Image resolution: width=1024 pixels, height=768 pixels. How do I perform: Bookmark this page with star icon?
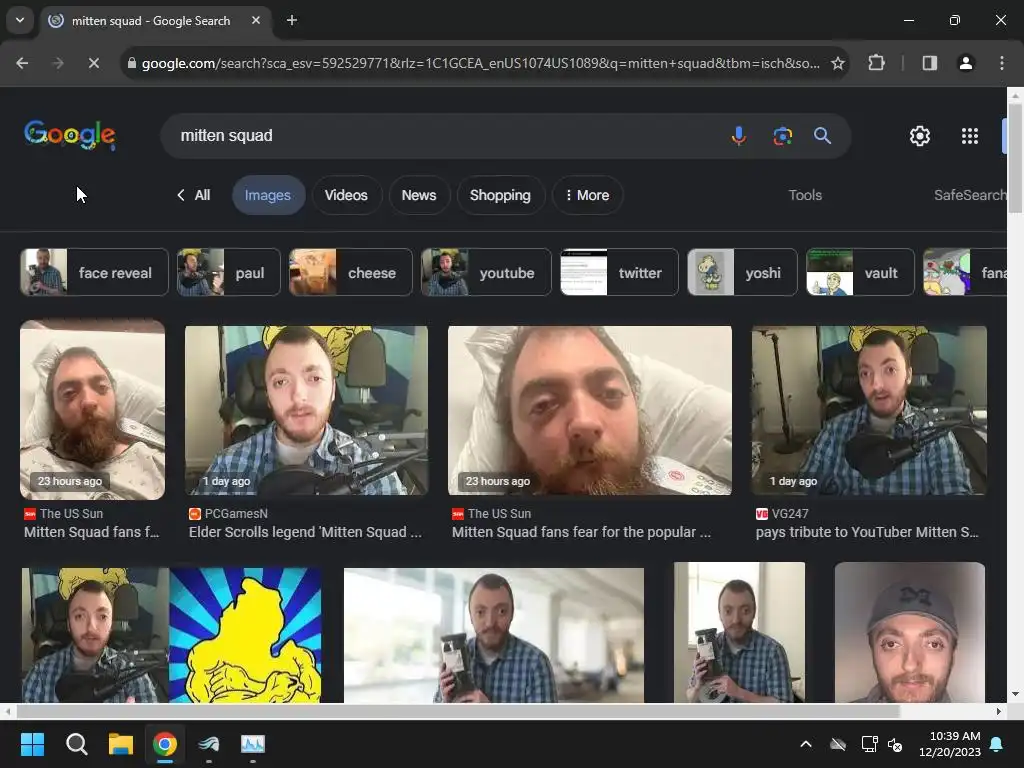[838, 63]
